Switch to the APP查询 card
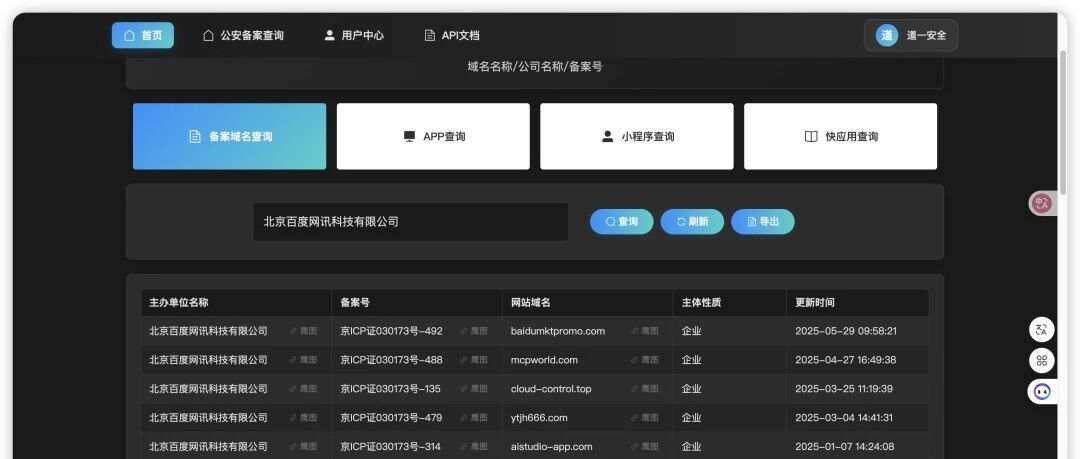1080x459 pixels. tap(433, 136)
